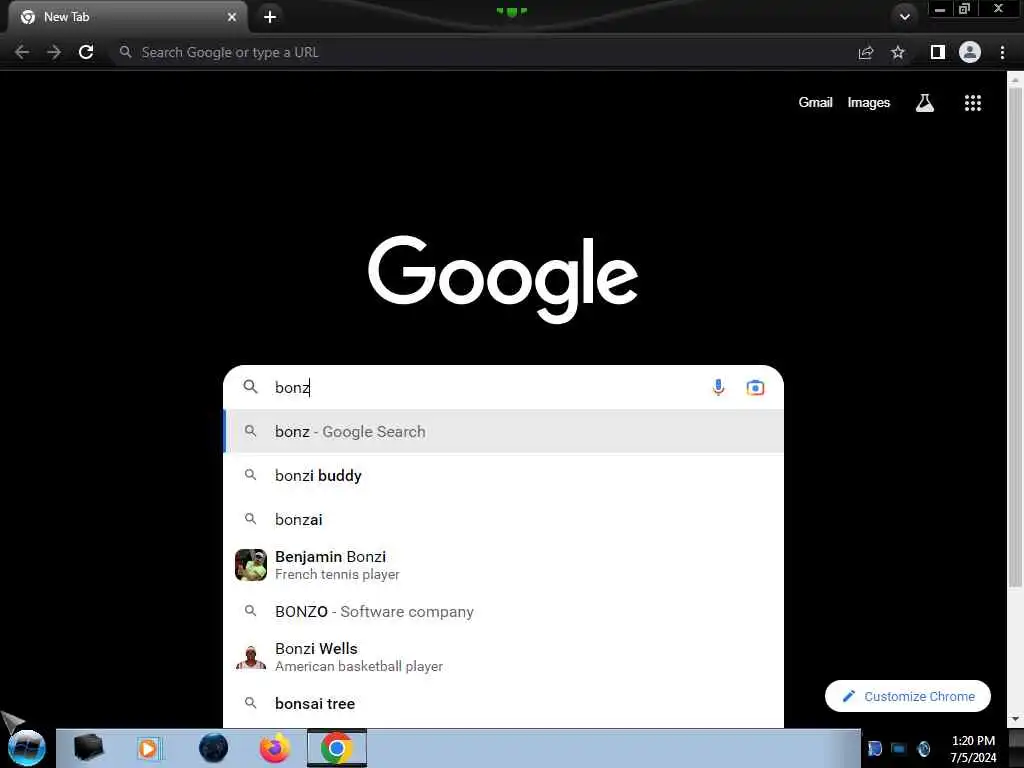
Task: Open the media player taskbar icon
Action: pyautogui.click(x=148, y=748)
